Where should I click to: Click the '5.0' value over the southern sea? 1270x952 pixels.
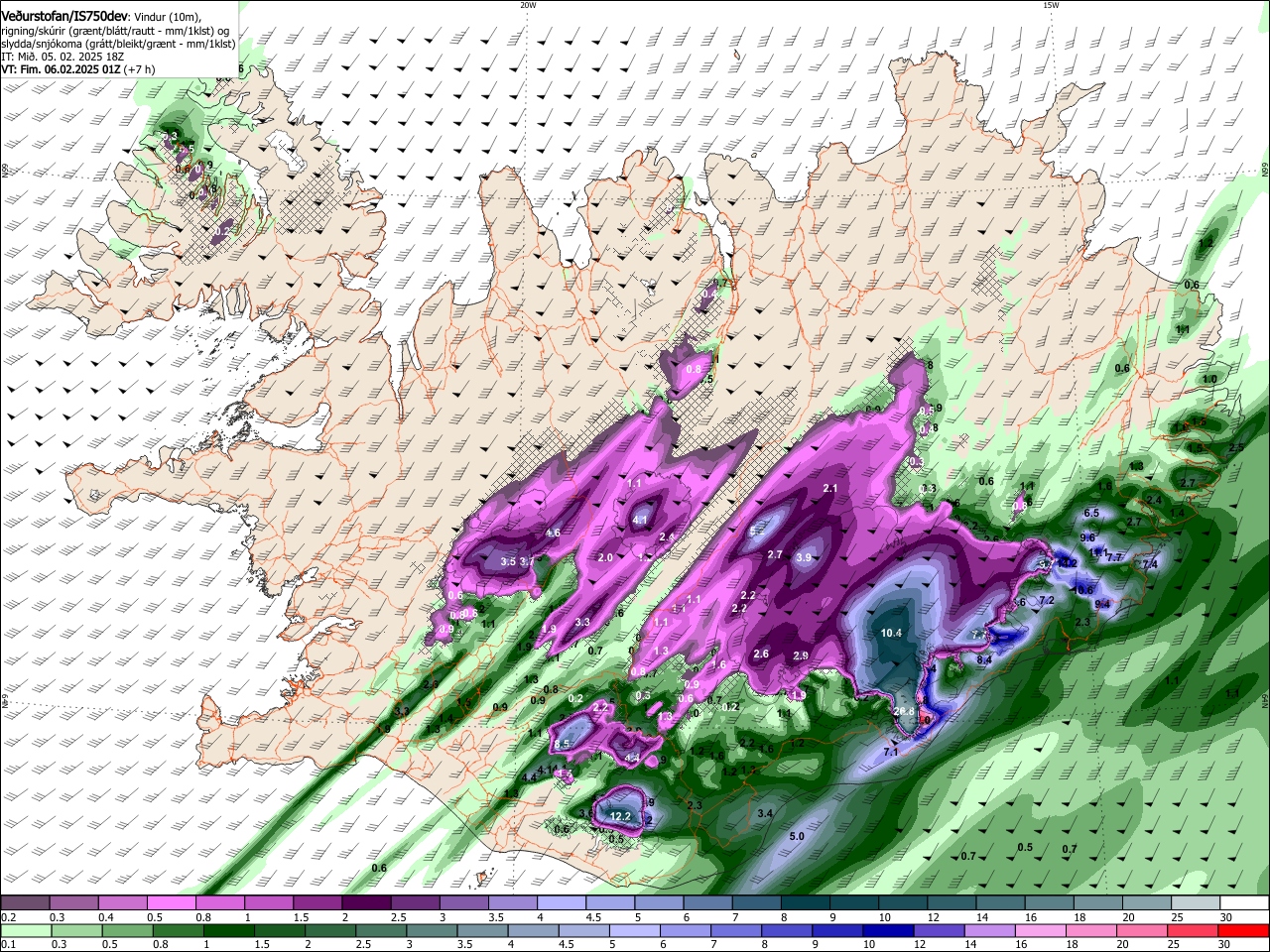click(x=797, y=836)
